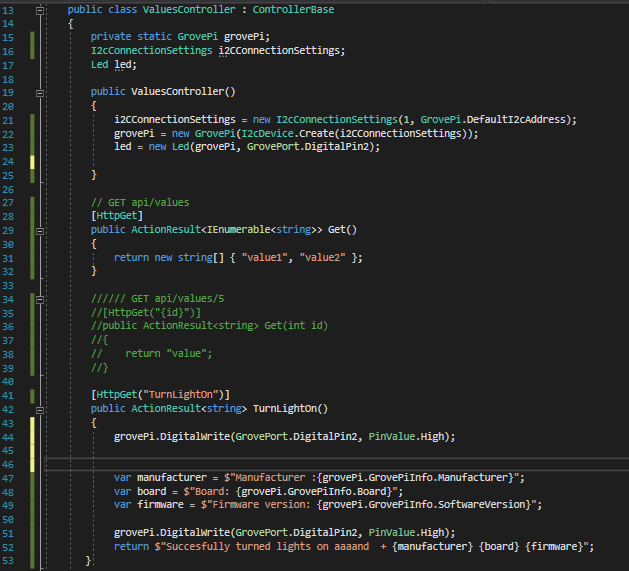Place cursor on the empty highlighted line 46
This screenshot has width=629, height=571.
[x=337, y=464]
